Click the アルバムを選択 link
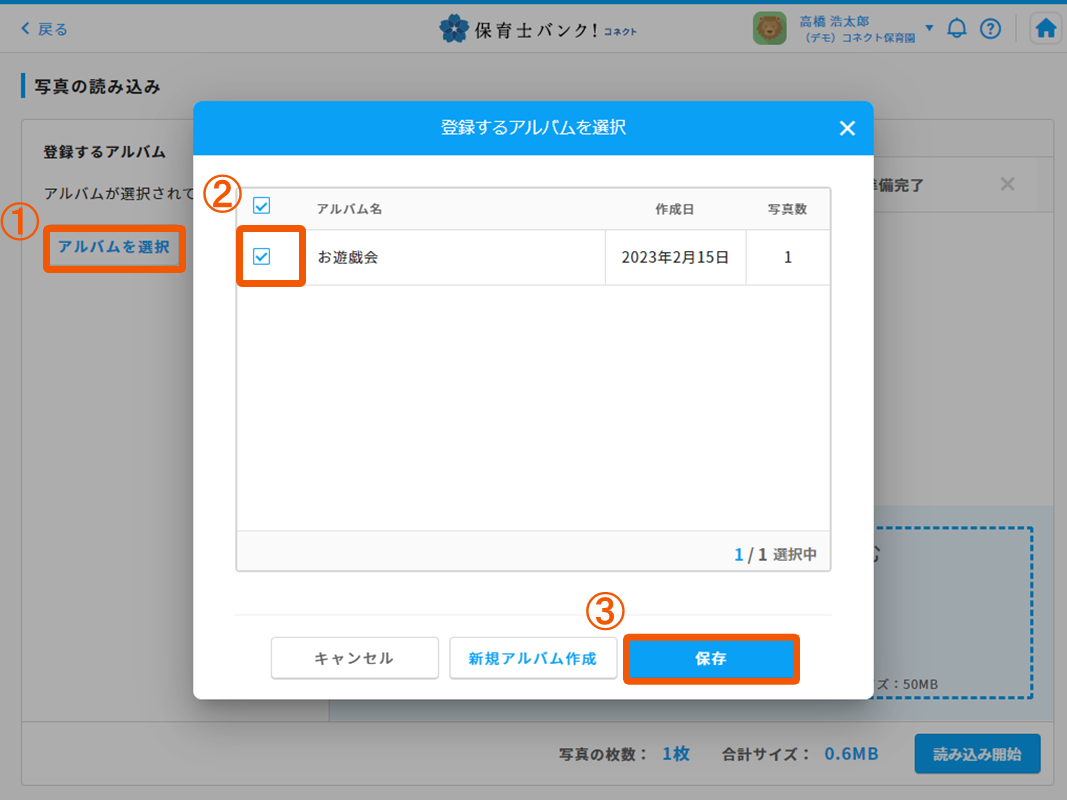The height and width of the screenshot is (800, 1067). pos(114,247)
